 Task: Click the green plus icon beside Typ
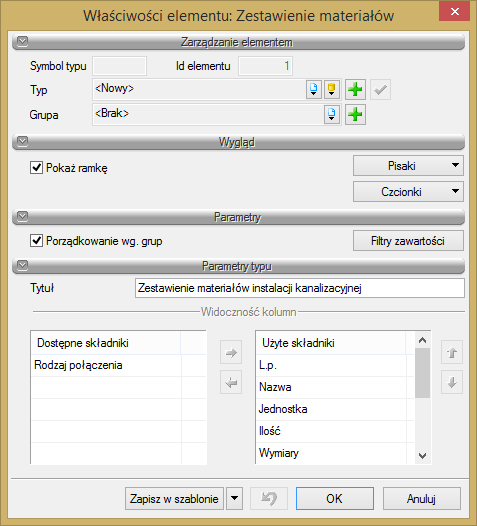[355, 90]
